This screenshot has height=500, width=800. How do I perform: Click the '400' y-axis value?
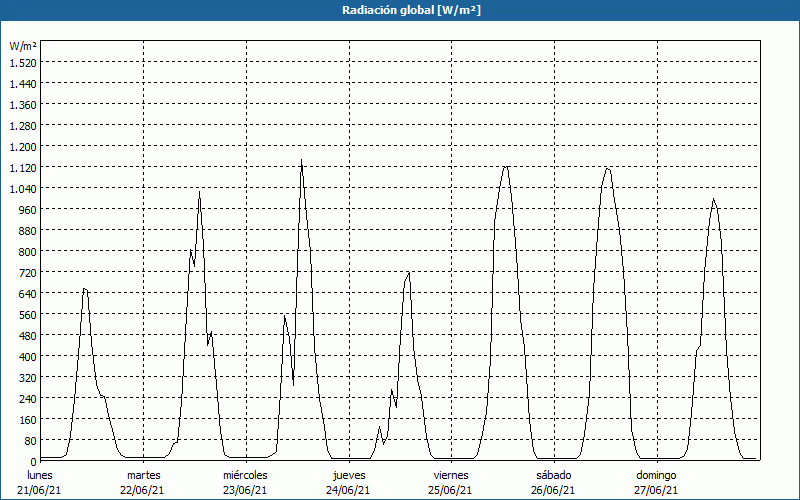[29, 357]
